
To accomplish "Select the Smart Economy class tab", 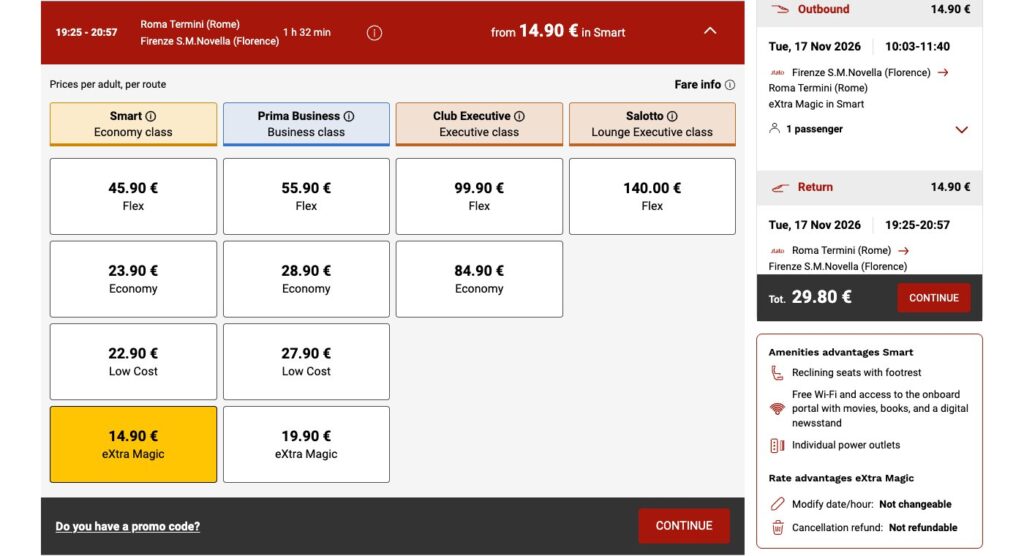I will tap(133, 123).
